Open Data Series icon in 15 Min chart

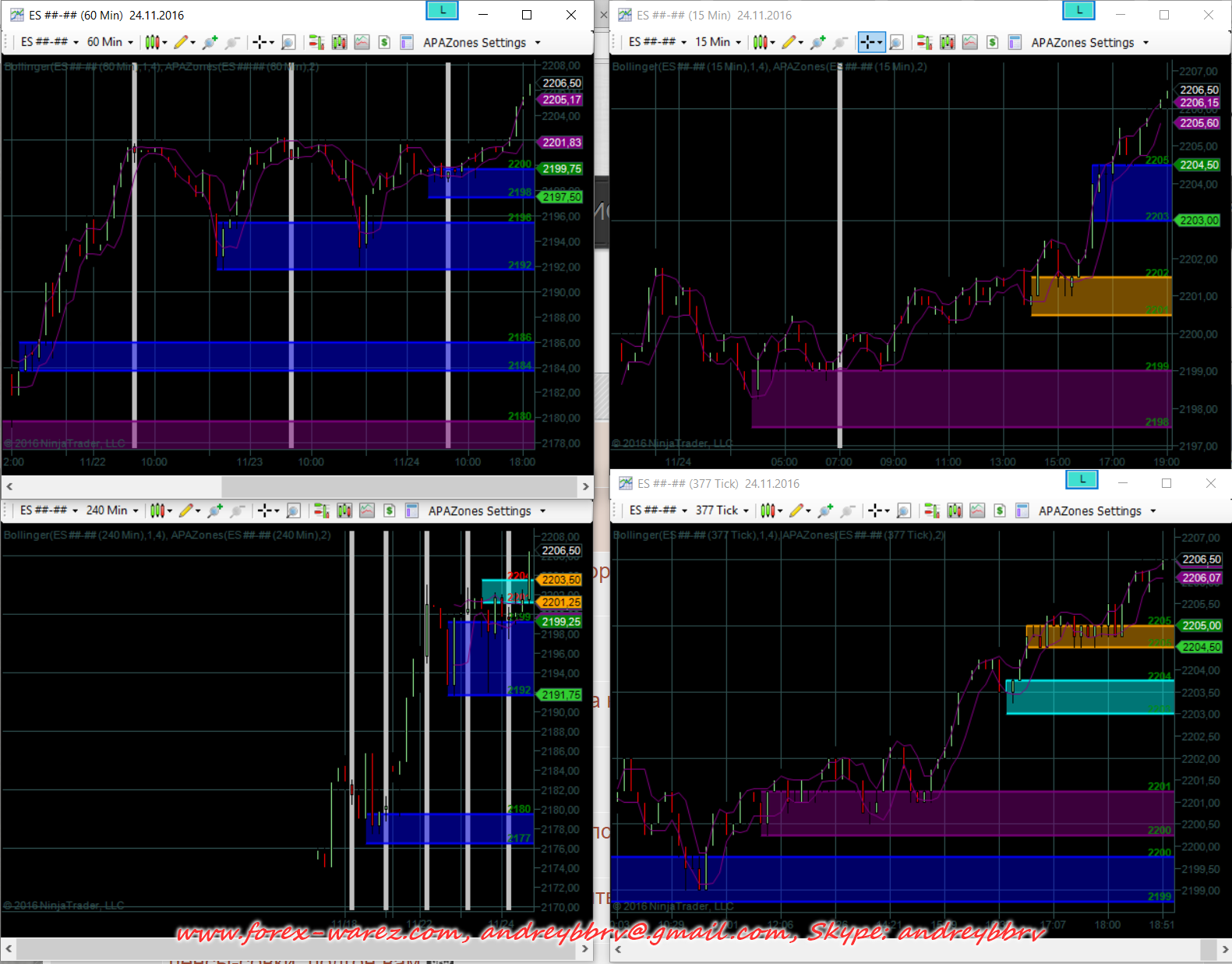pyautogui.click(x=947, y=42)
